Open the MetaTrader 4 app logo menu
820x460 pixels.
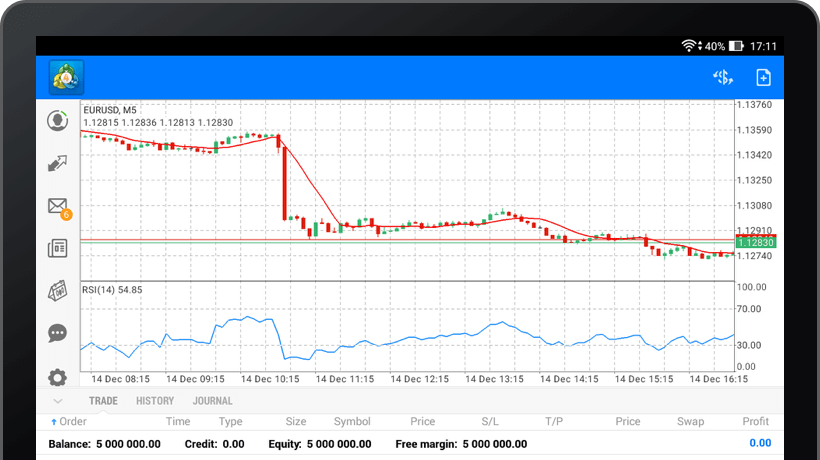[x=66, y=78]
